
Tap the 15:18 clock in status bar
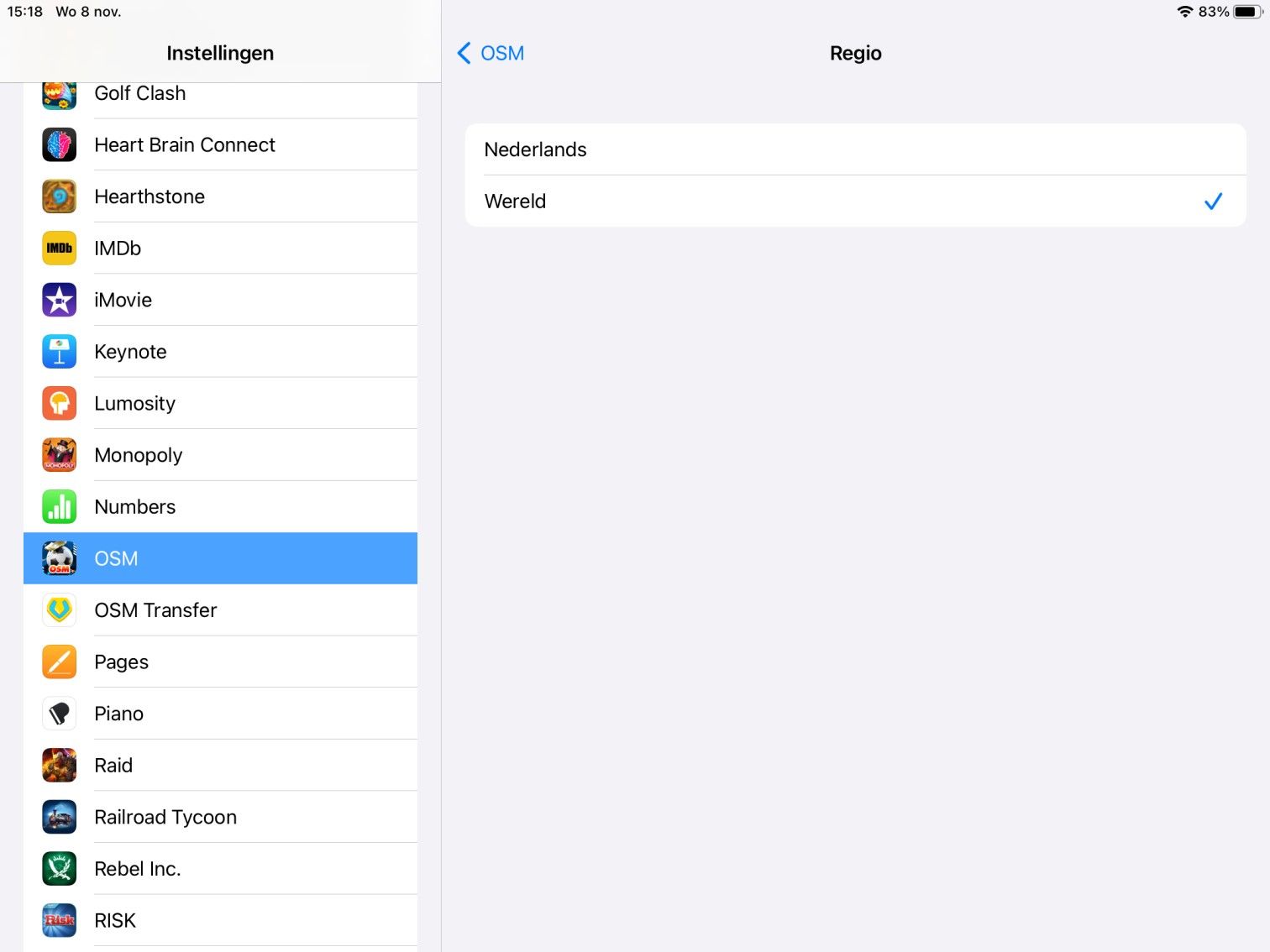25,12
